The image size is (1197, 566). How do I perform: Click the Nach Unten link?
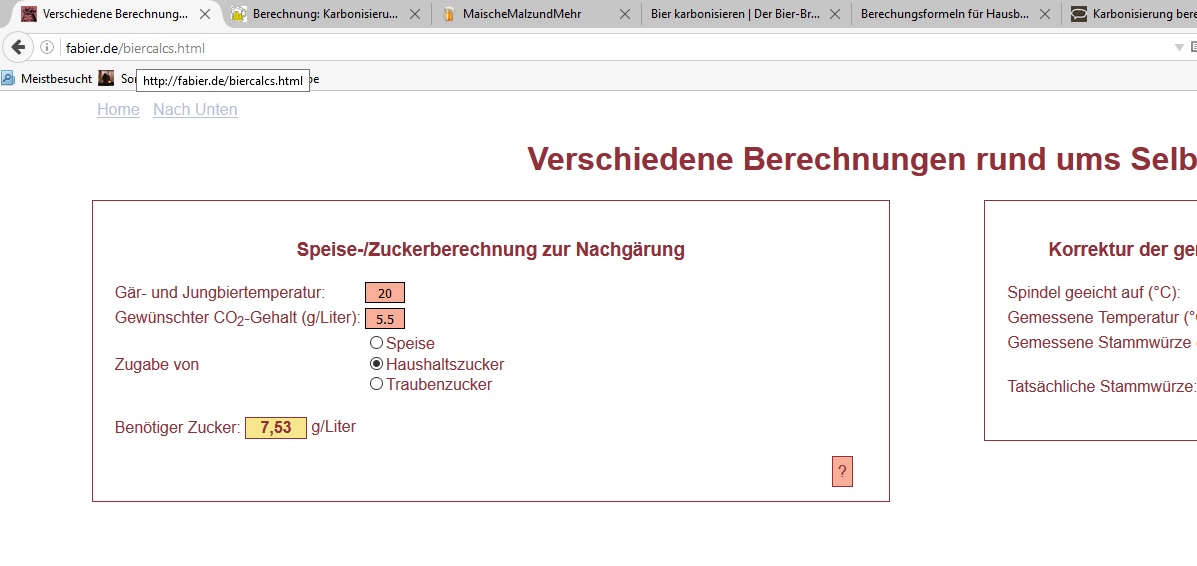[195, 110]
